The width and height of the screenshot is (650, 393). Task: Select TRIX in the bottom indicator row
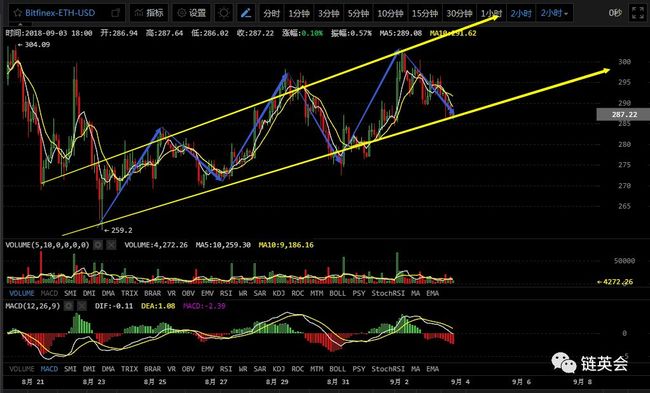tap(129, 369)
